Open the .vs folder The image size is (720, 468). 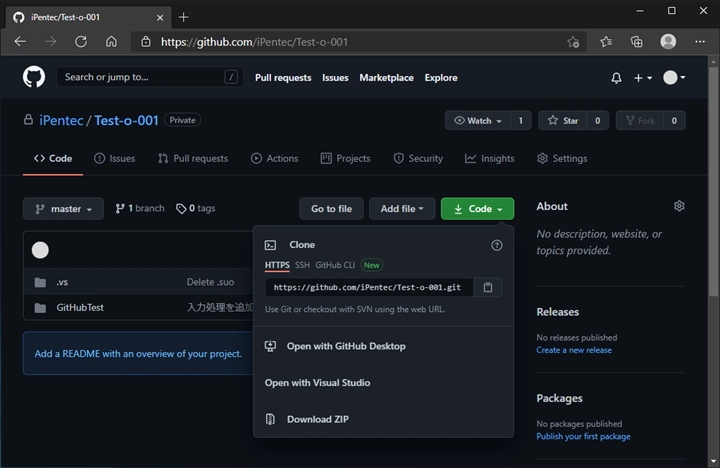pos(62,282)
